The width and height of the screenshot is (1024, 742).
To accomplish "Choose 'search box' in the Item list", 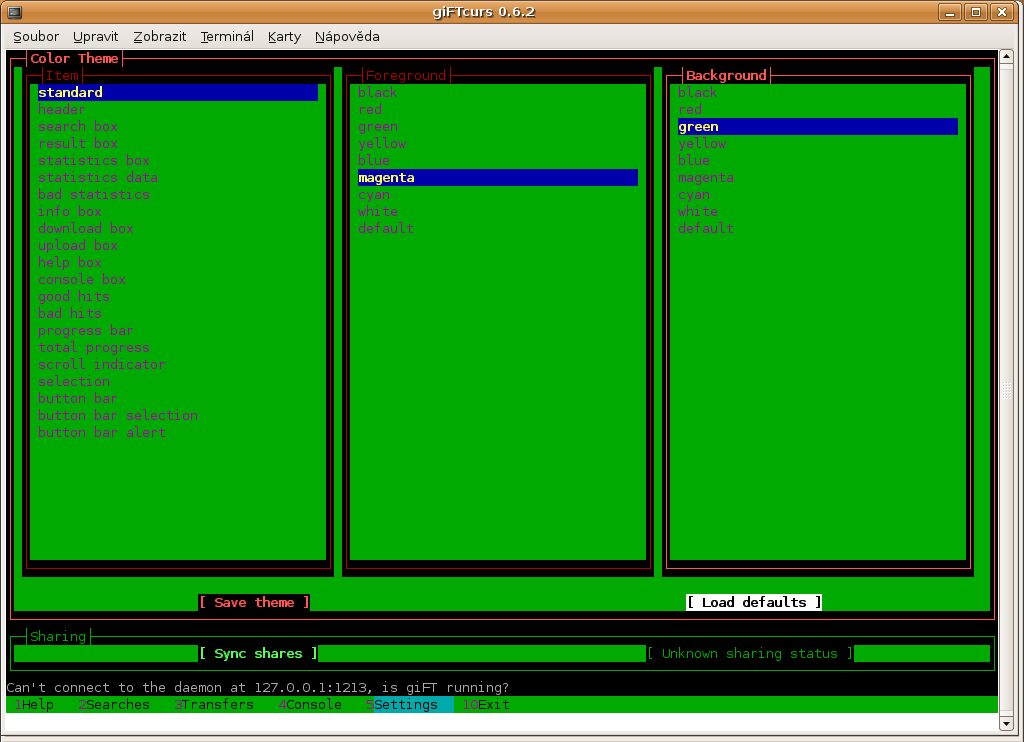I will (x=78, y=126).
